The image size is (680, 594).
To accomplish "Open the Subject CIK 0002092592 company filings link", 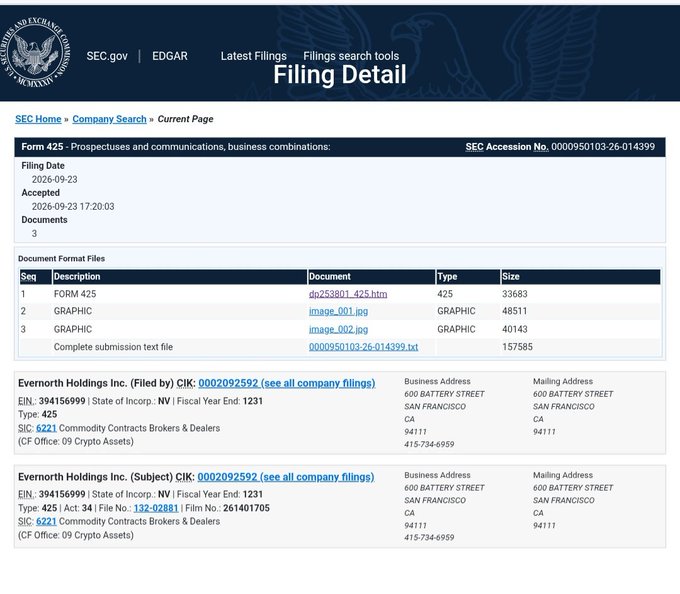I will pyautogui.click(x=286, y=477).
